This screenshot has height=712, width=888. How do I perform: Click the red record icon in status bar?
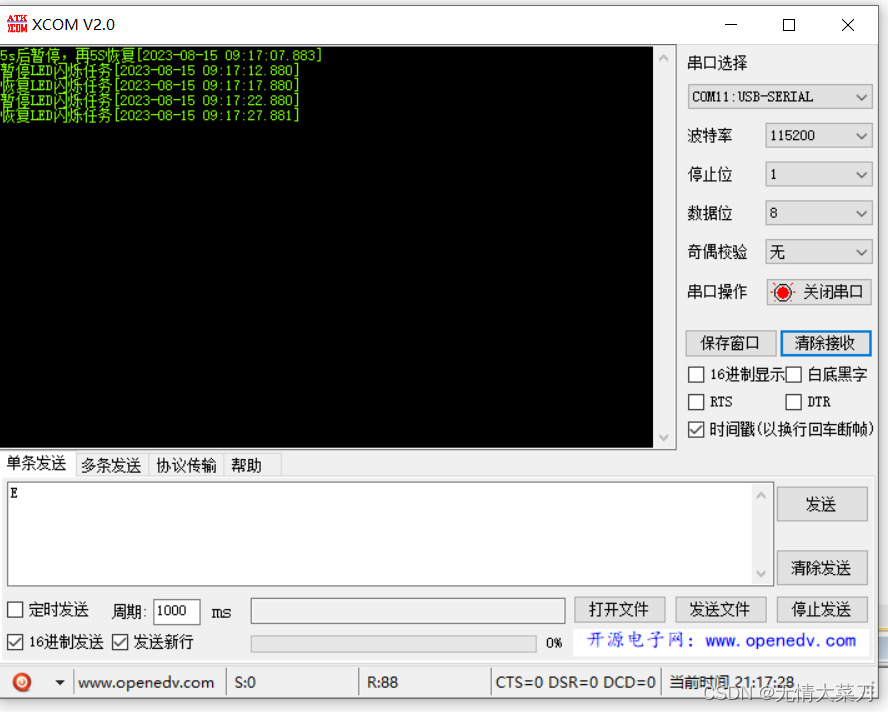coord(21,681)
